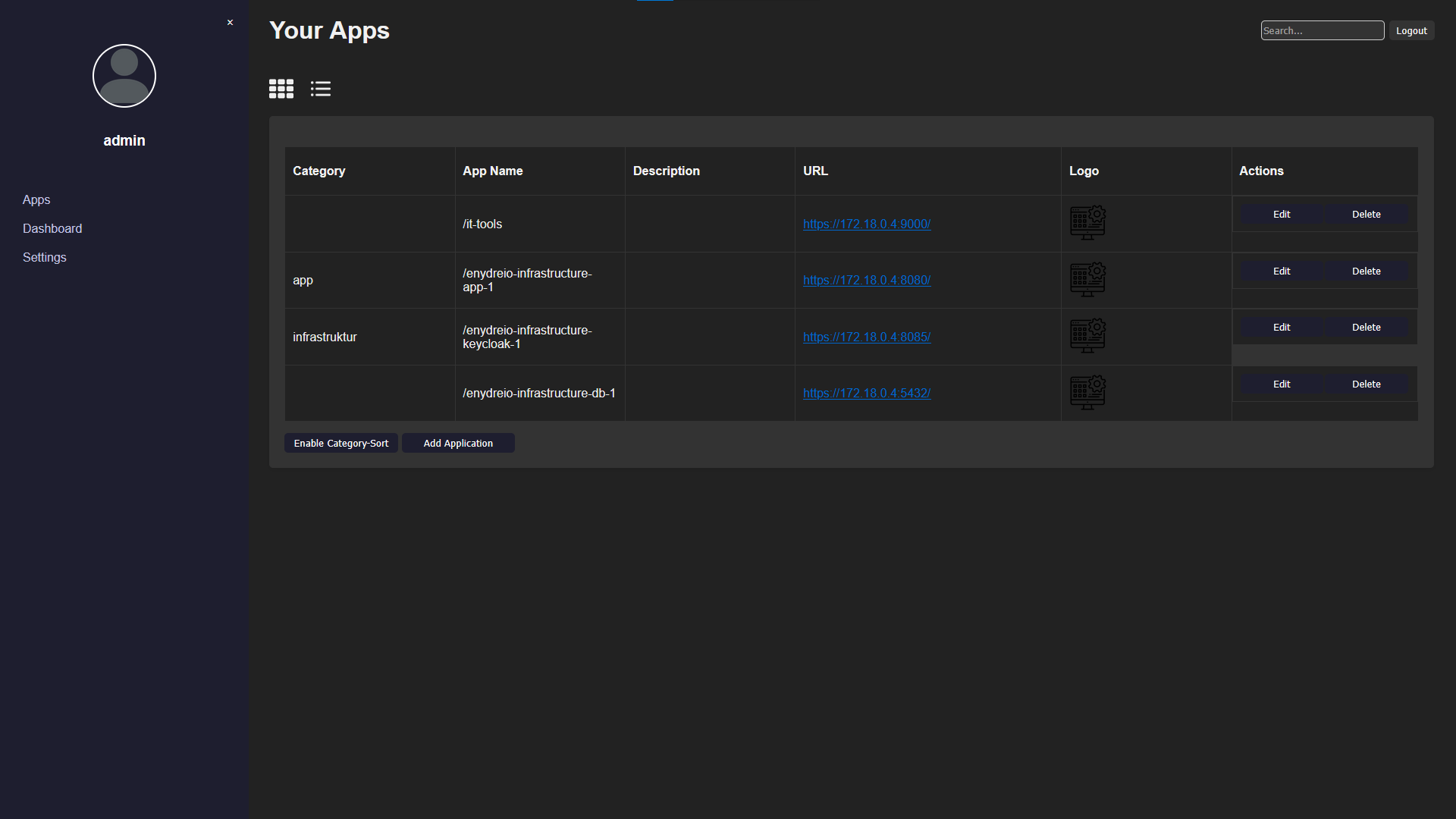Enable Category-Sort for the apps table
The image size is (1456, 819).
coord(341,443)
